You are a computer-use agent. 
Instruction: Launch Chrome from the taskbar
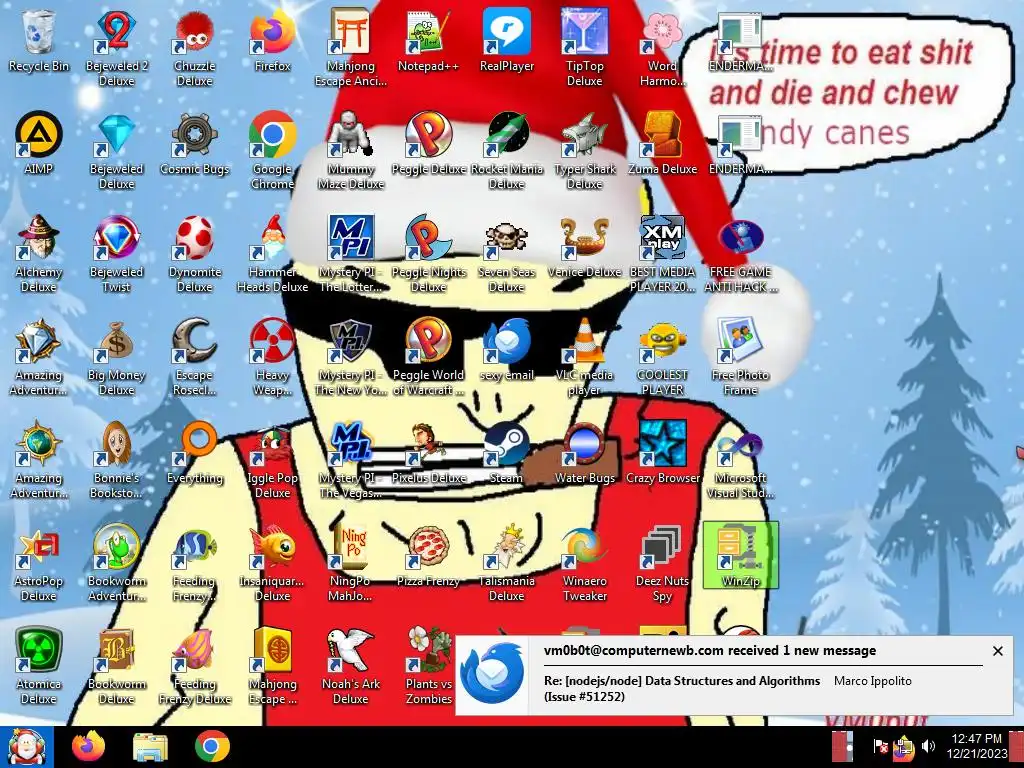tap(212, 747)
